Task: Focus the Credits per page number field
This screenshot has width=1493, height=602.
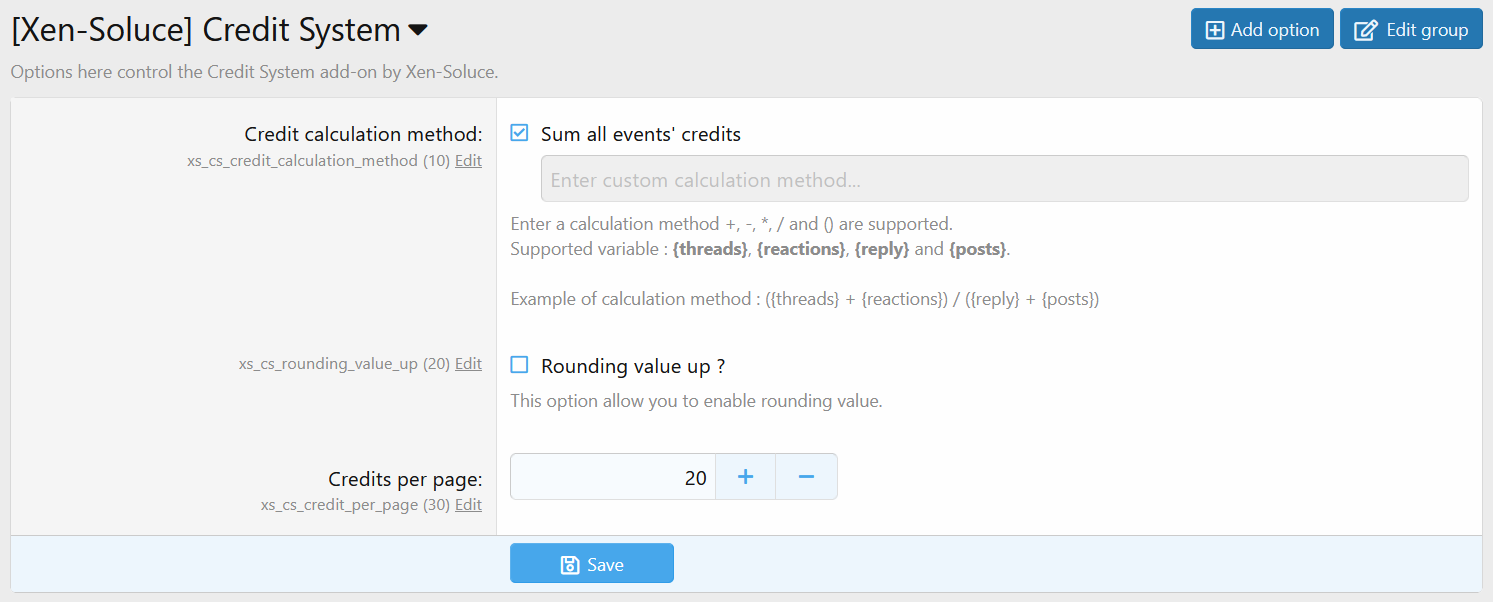Action: [x=613, y=477]
